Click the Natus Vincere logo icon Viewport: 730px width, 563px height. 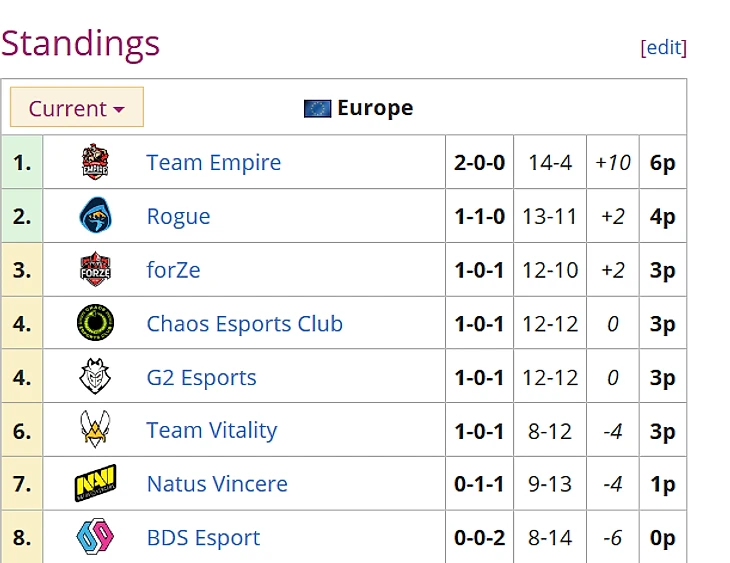coord(95,484)
